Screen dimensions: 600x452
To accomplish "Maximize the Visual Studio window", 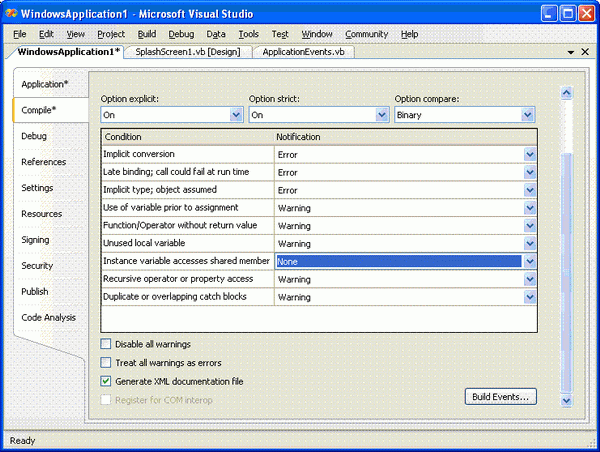I will tap(568, 14).
